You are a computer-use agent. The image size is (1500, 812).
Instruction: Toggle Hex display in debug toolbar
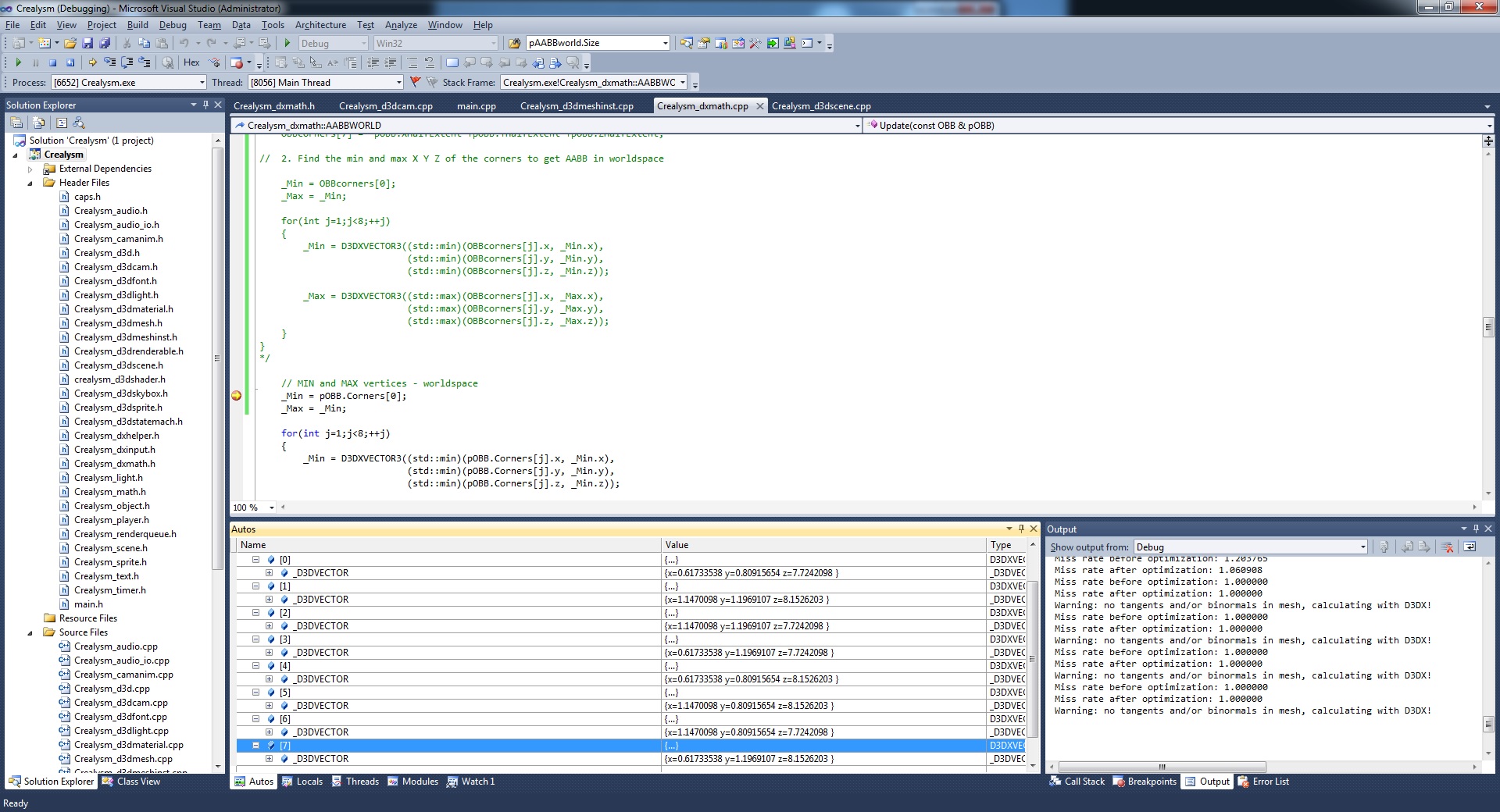[x=191, y=62]
